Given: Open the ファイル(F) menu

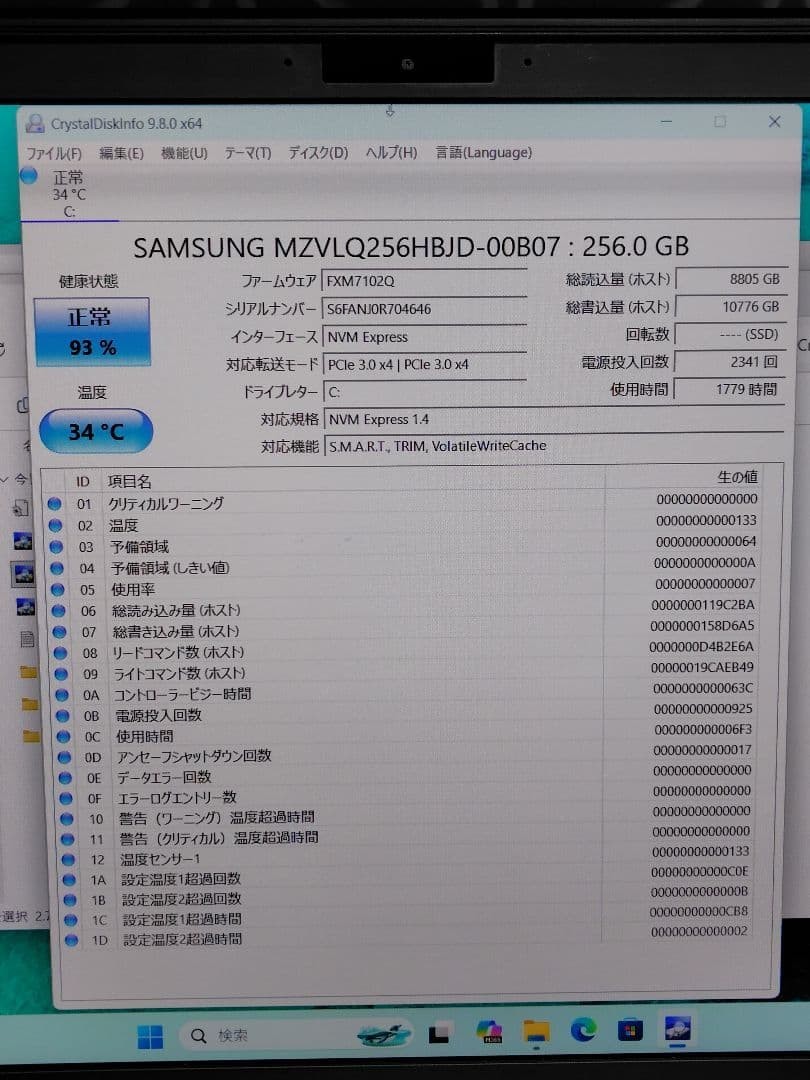Looking at the screenshot, I should [x=54, y=153].
